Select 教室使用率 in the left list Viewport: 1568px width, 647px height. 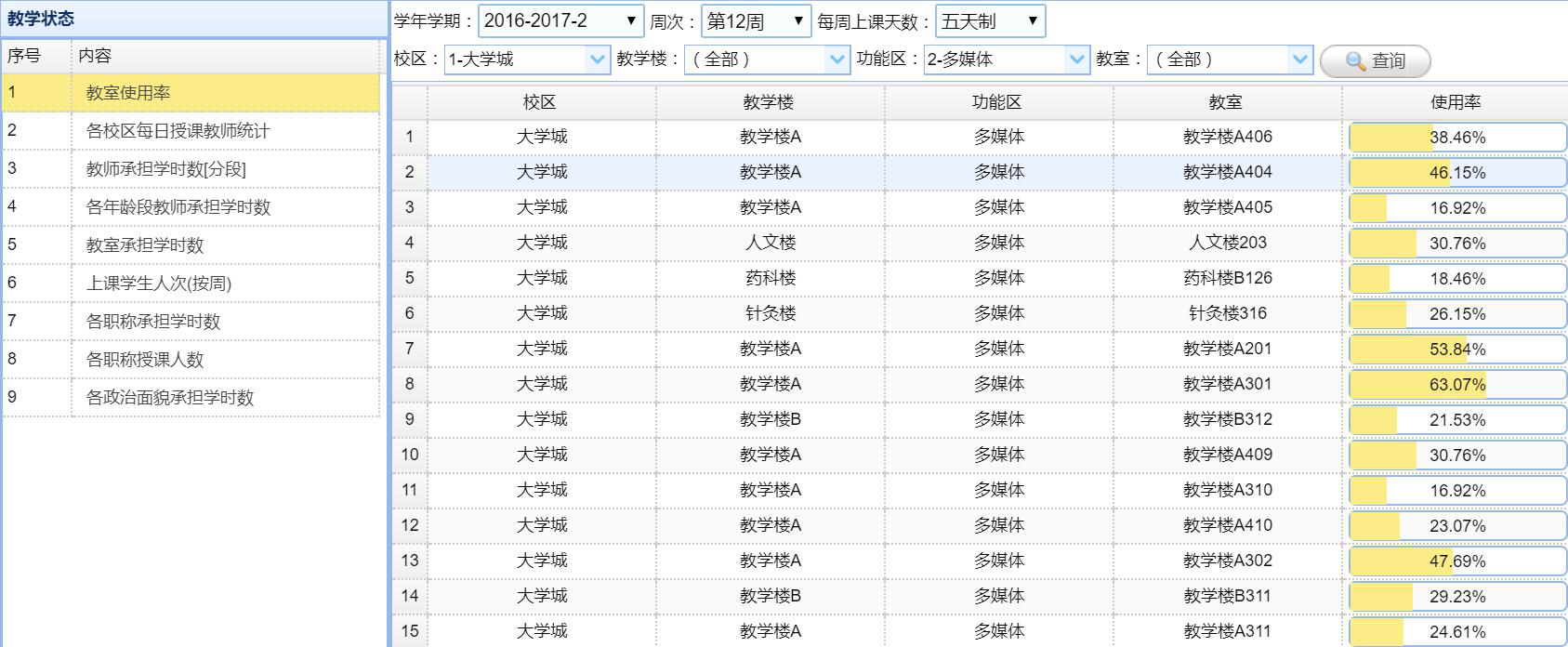[x=128, y=93]
